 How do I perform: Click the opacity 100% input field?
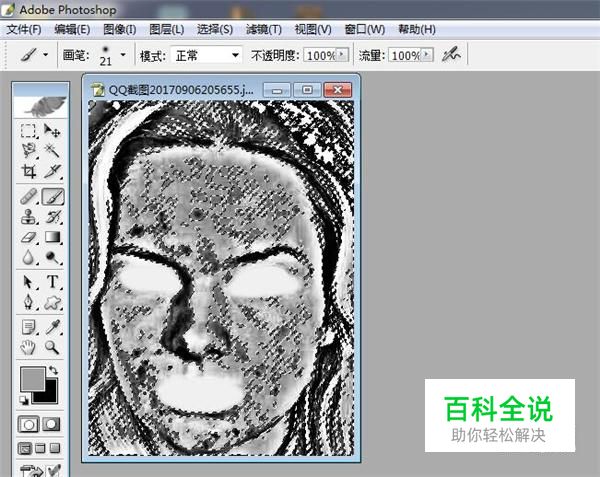[320, 55]
